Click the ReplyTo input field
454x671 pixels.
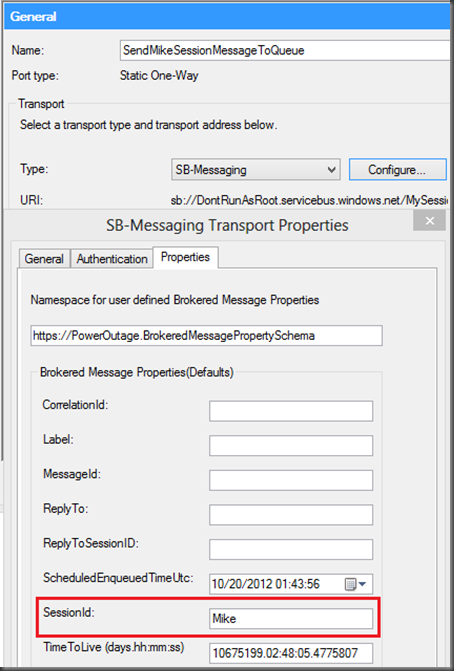[x=291, y=515]
